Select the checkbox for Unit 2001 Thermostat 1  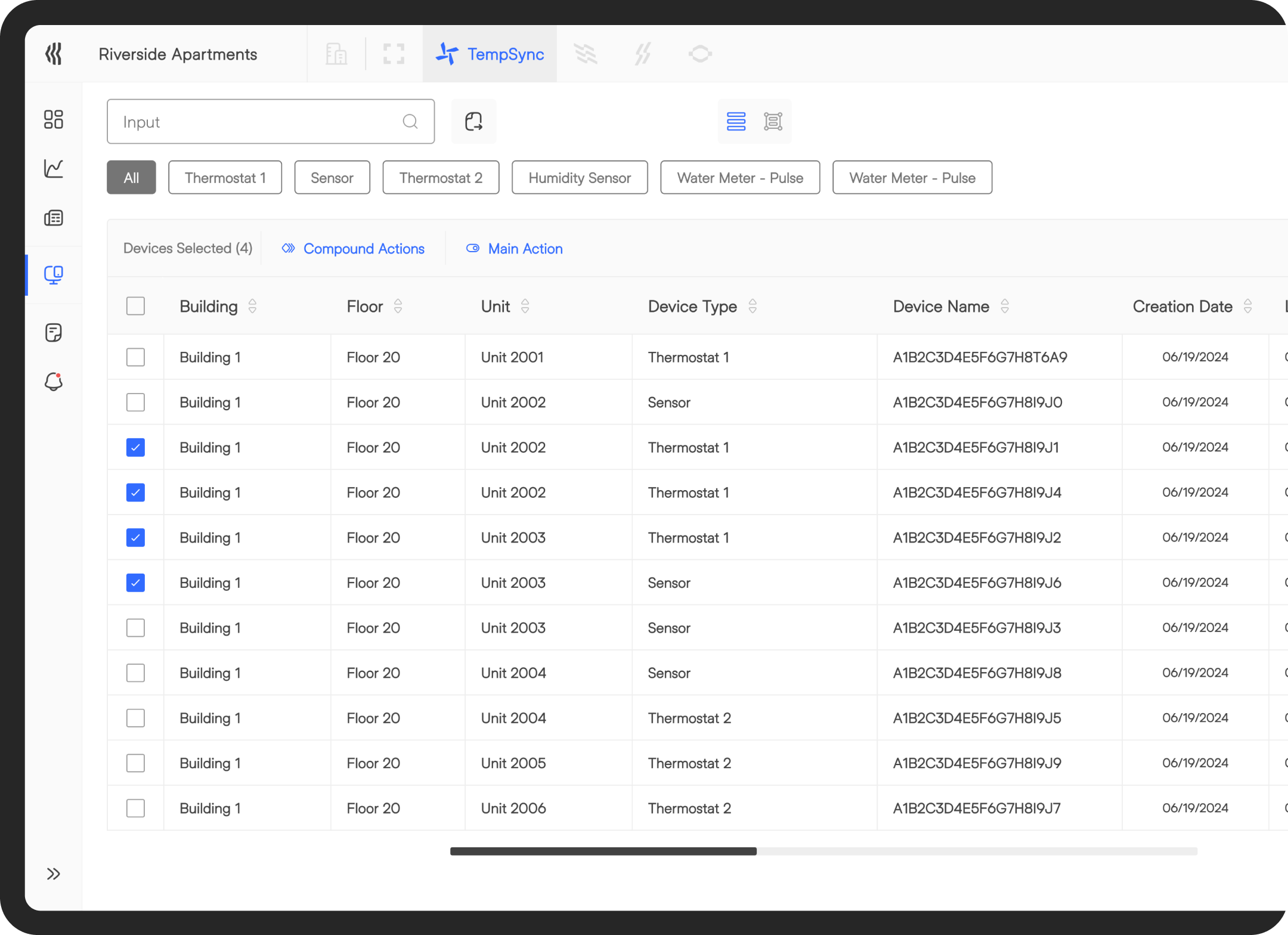click(x=135, y=357)
